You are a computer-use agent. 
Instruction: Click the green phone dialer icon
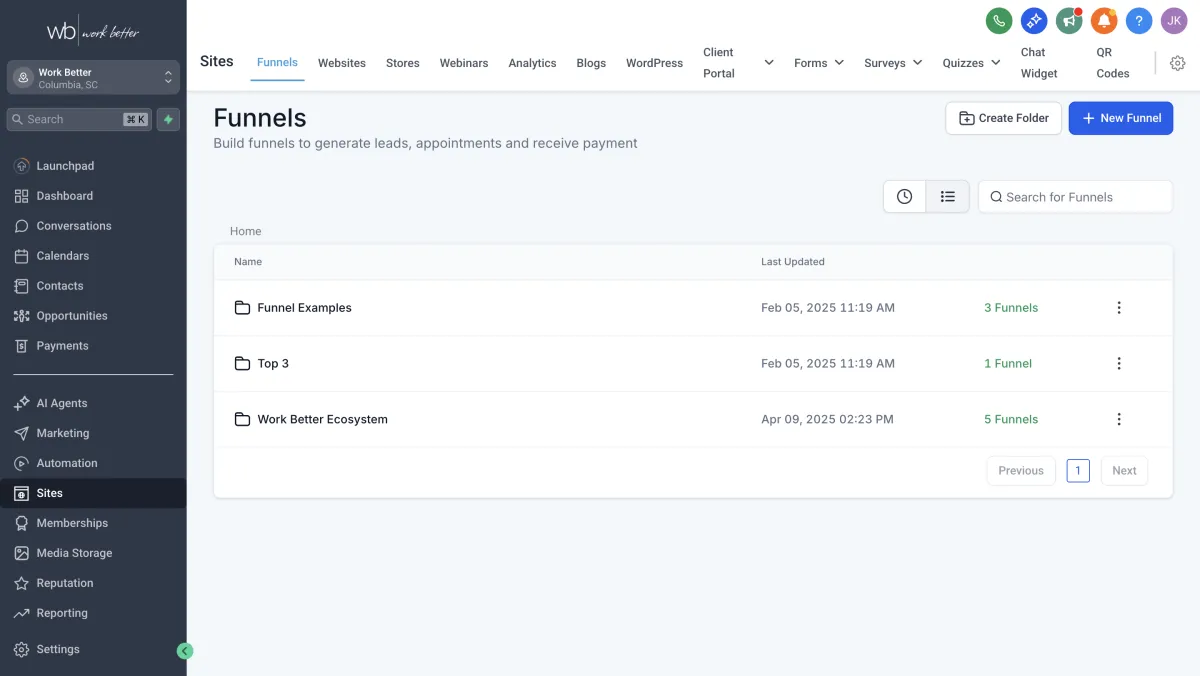(x=998, y=21)
